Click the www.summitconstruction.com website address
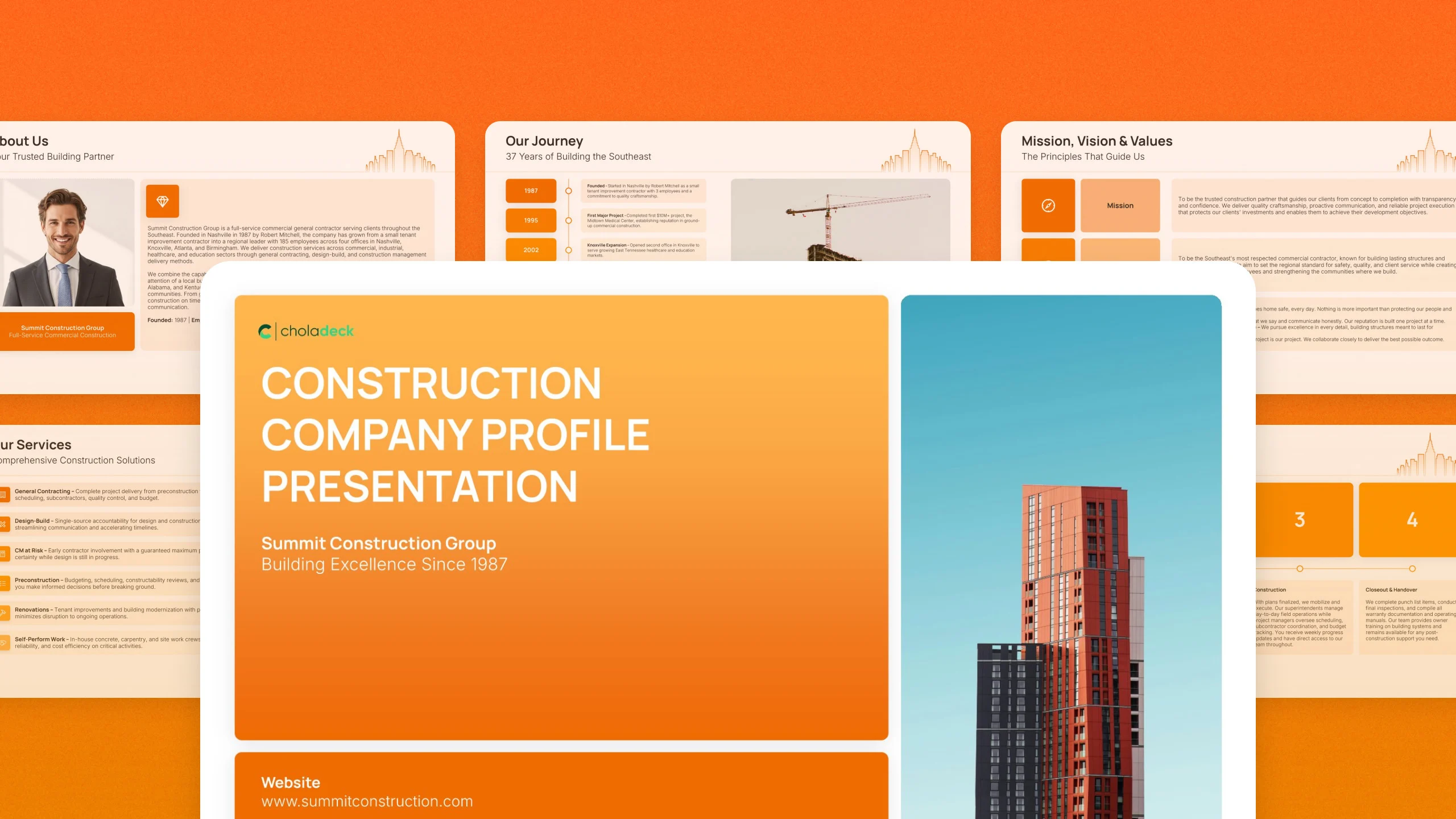The height and width of the screenshot is (819, 1456). click(367, 801)
